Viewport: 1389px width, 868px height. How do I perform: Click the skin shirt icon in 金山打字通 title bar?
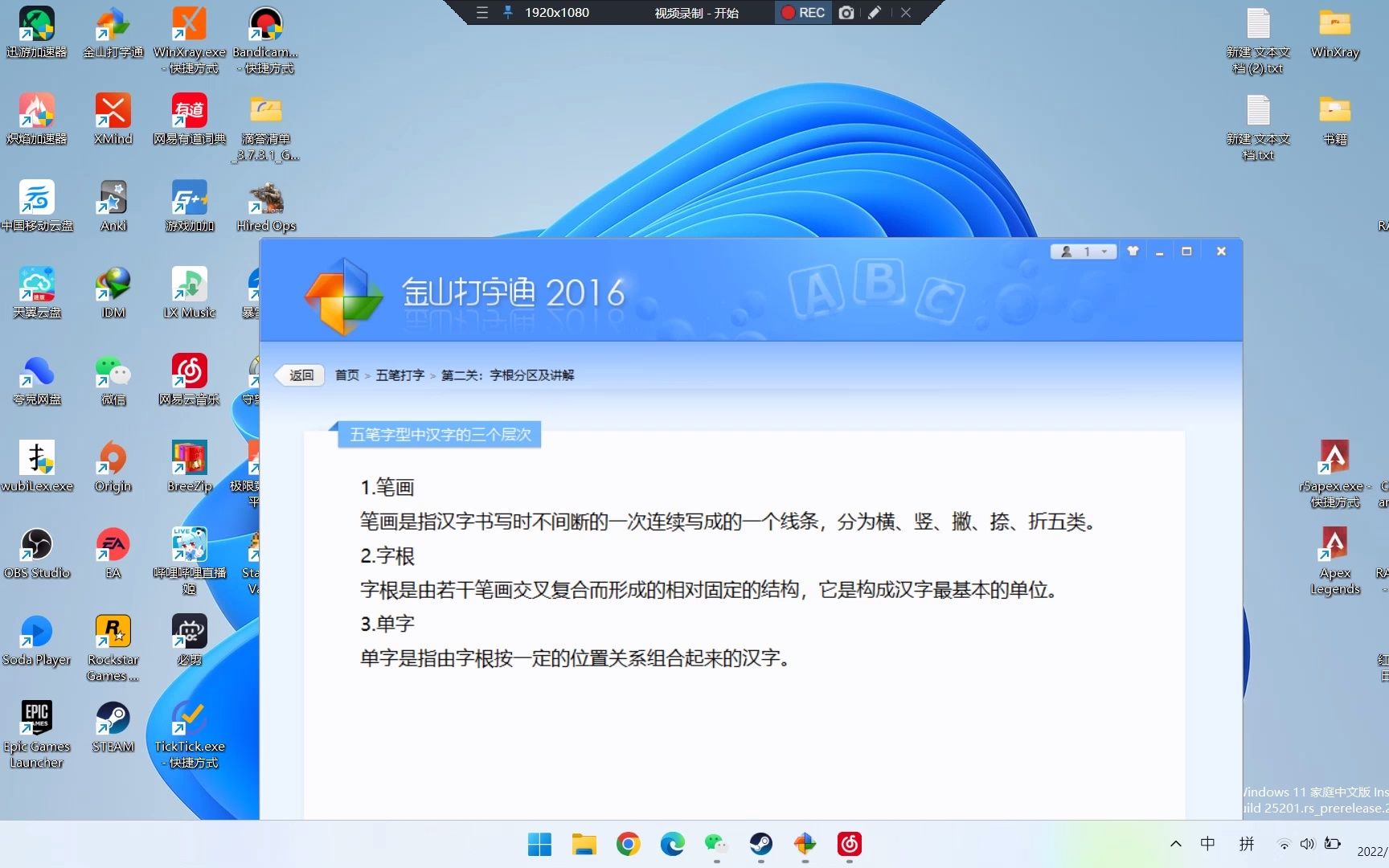[x=1133, y=252]
